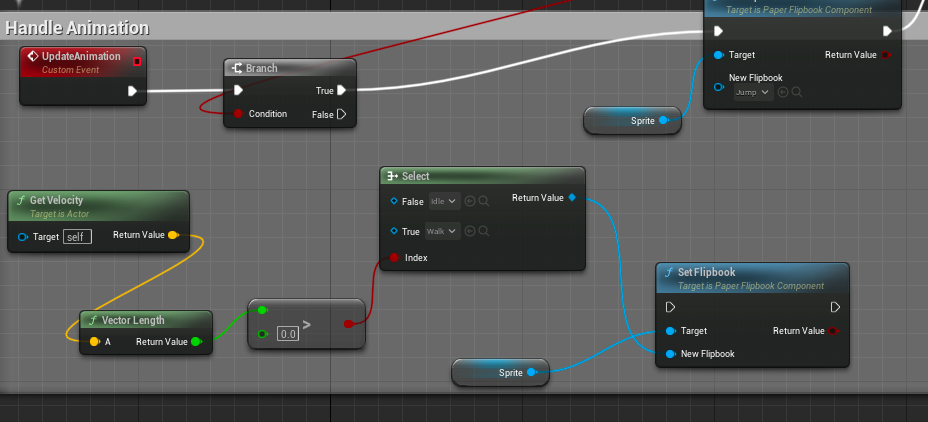The image size is (928, 422).
Task: Click browse magnifier icon next to Idle dropdown
Action: pos(484,201)
